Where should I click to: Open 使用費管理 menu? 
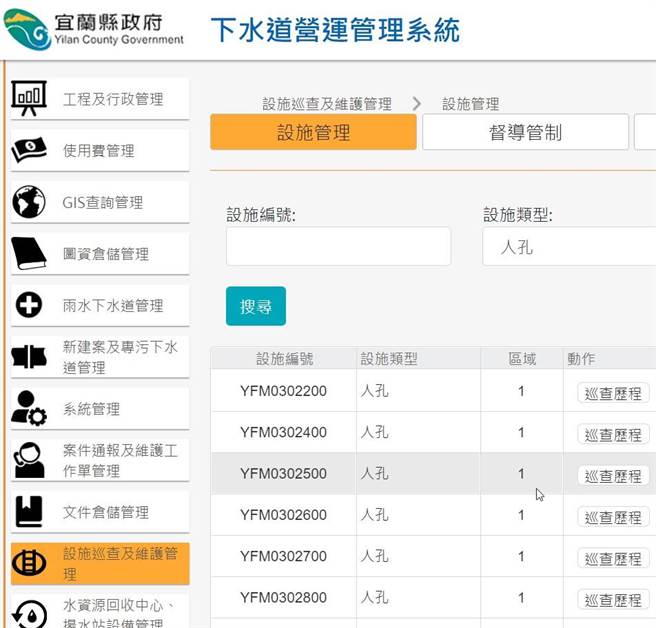100,151
